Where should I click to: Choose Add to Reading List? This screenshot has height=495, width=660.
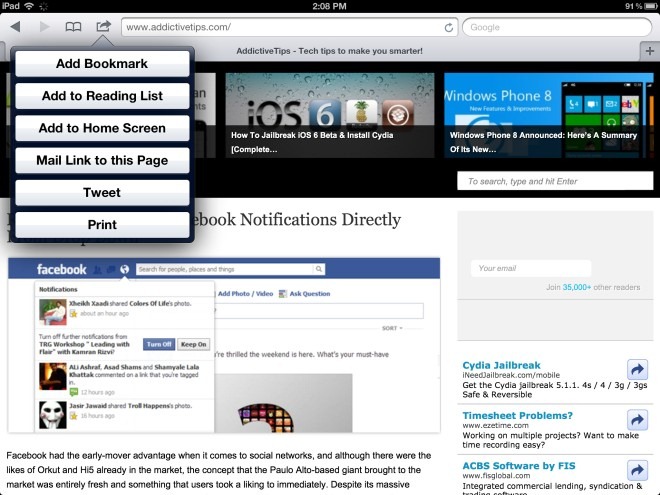click(x=102, y=96)
